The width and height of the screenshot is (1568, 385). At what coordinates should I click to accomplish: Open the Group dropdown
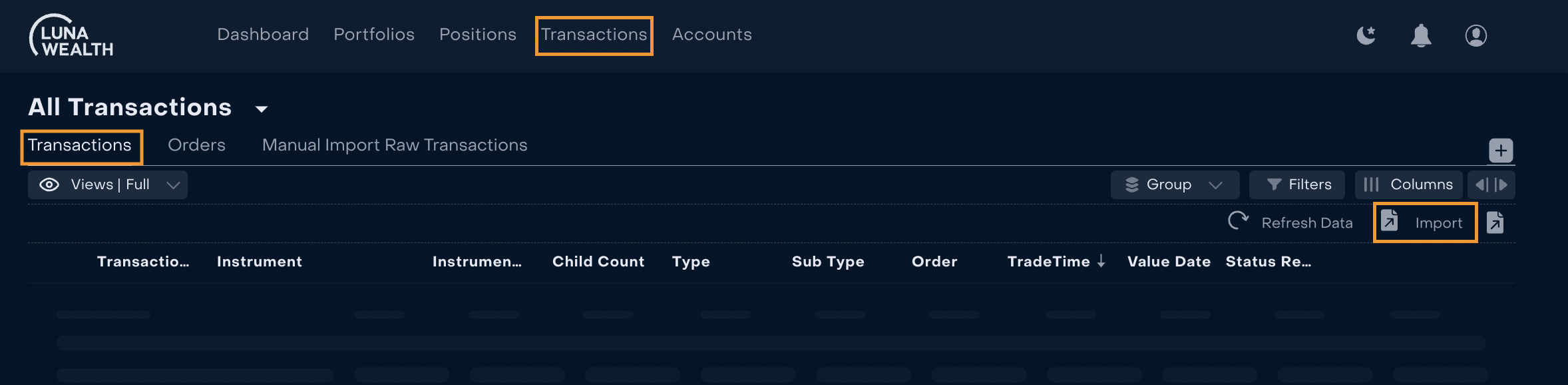coord(1175,185)
